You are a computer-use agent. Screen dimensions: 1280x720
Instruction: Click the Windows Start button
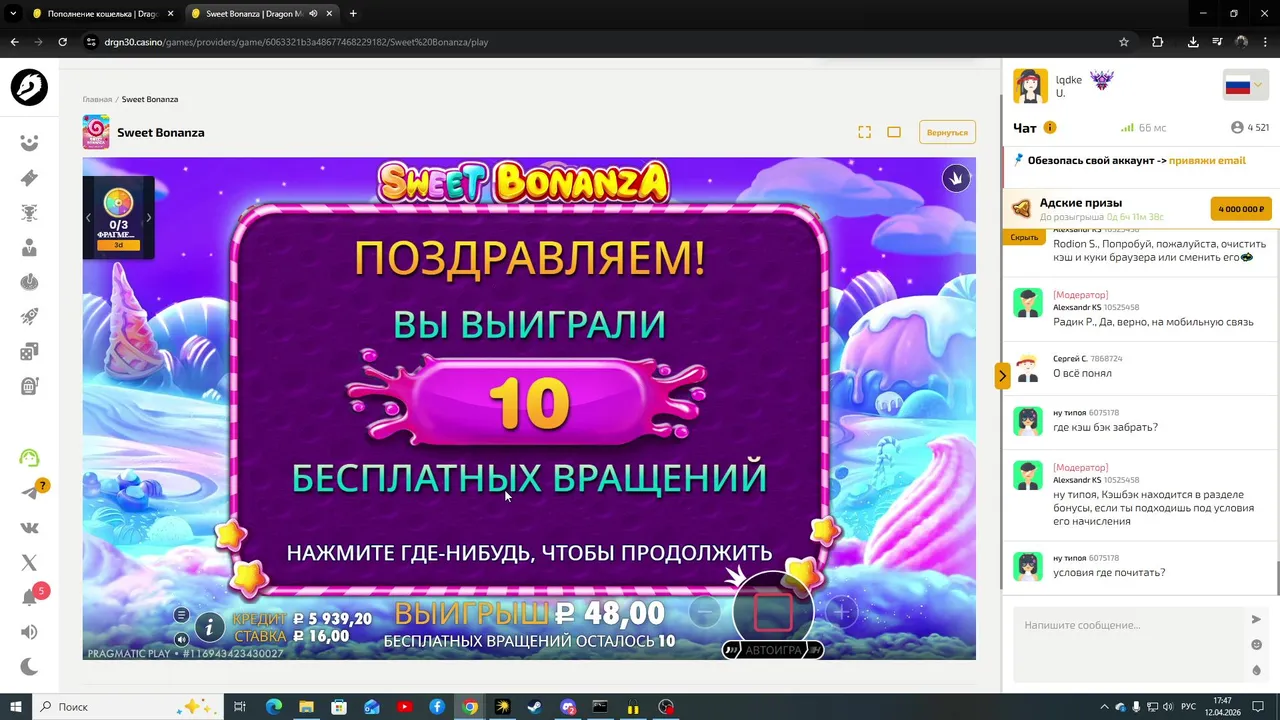point(16,707)
